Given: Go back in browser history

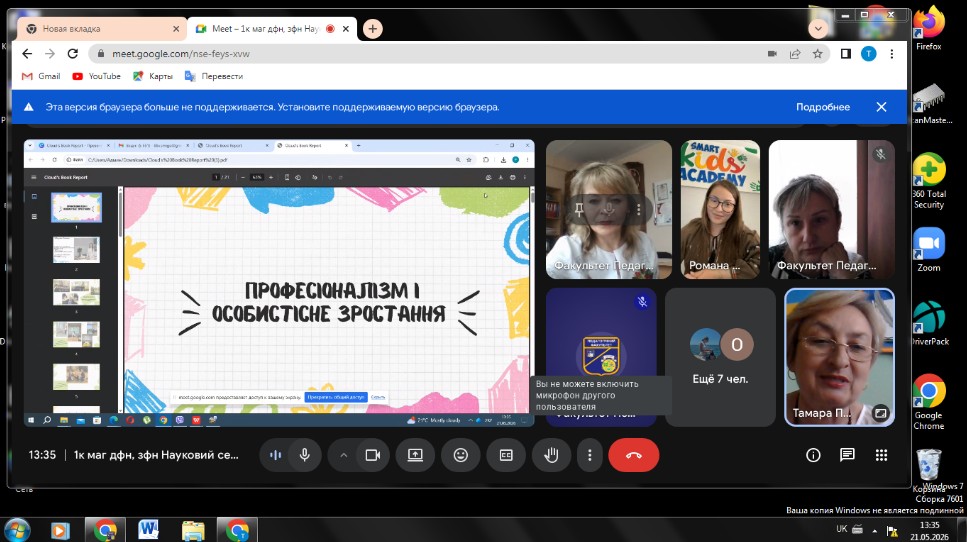Looking at the screenshot, I should 27,54.
